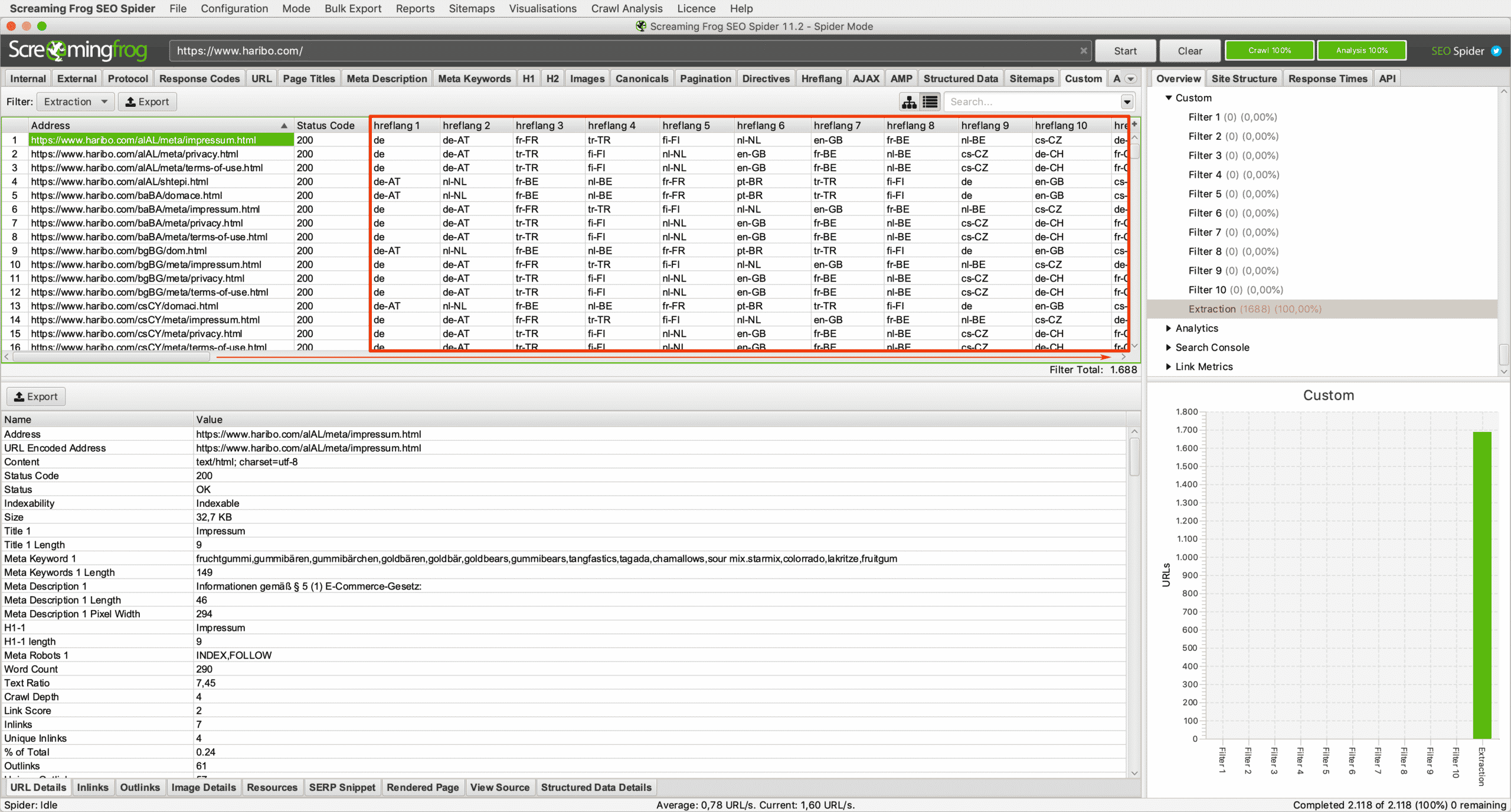Export the Extraction filter results

coord(148,102)
